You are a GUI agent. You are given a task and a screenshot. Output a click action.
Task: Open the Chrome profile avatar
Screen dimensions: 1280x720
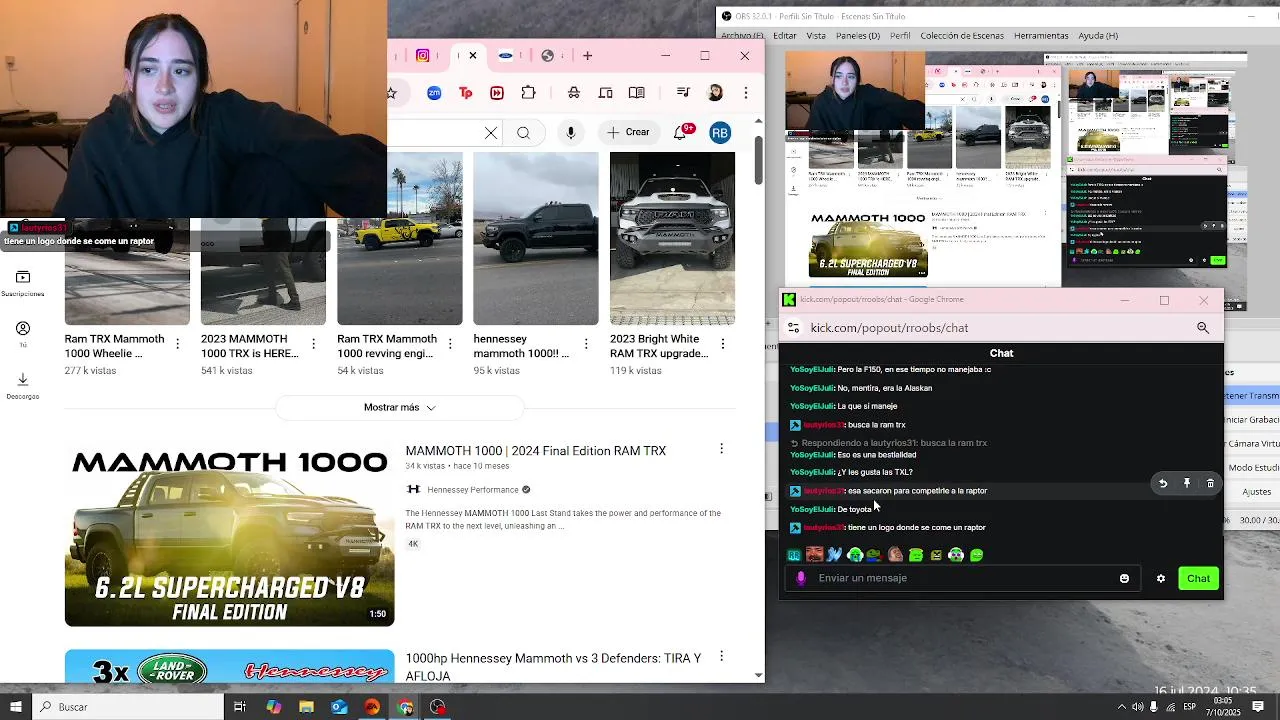715,93
